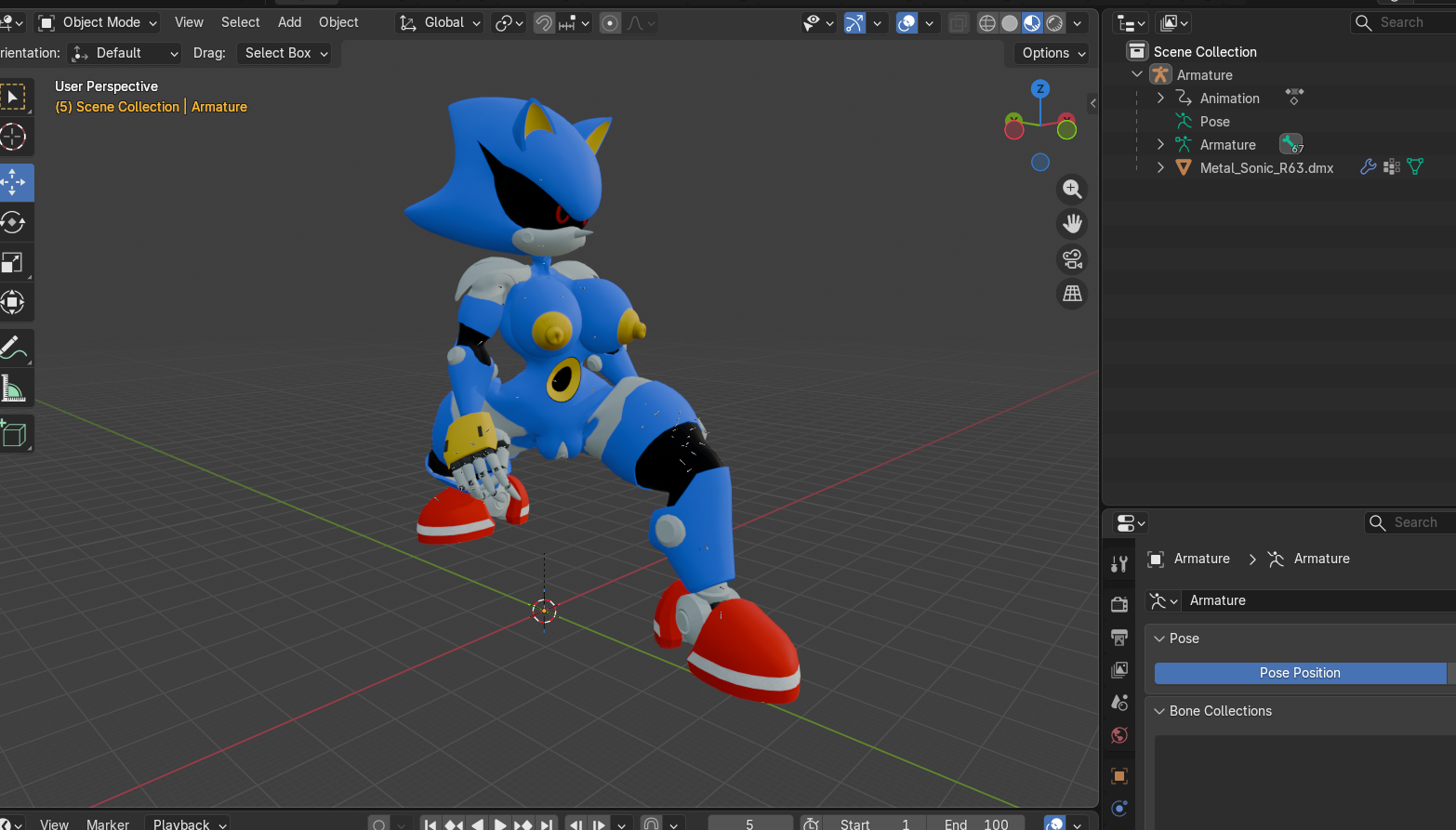Image resolution: width=1456 pixels, height=830 pixels.
Task: Click the wrench modifiers icon on Metal_Sonic_R63.dmx
Action: tap(1368, 167)
